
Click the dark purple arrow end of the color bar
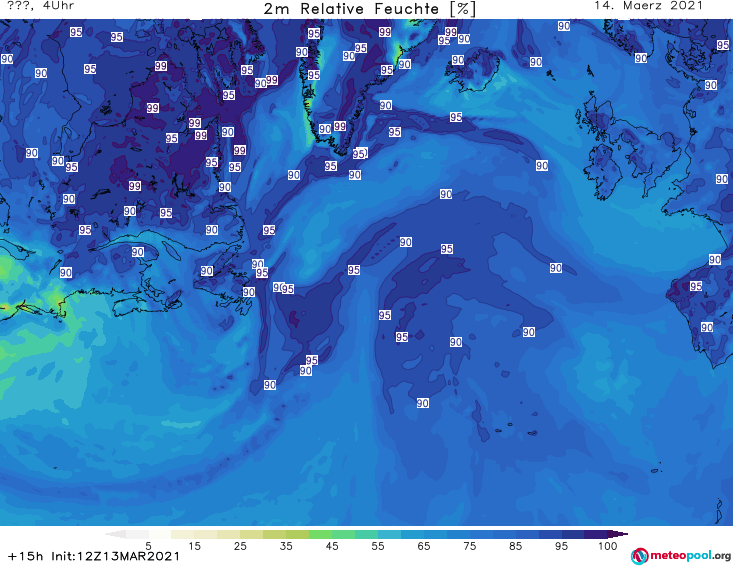[x=618, y=534]
